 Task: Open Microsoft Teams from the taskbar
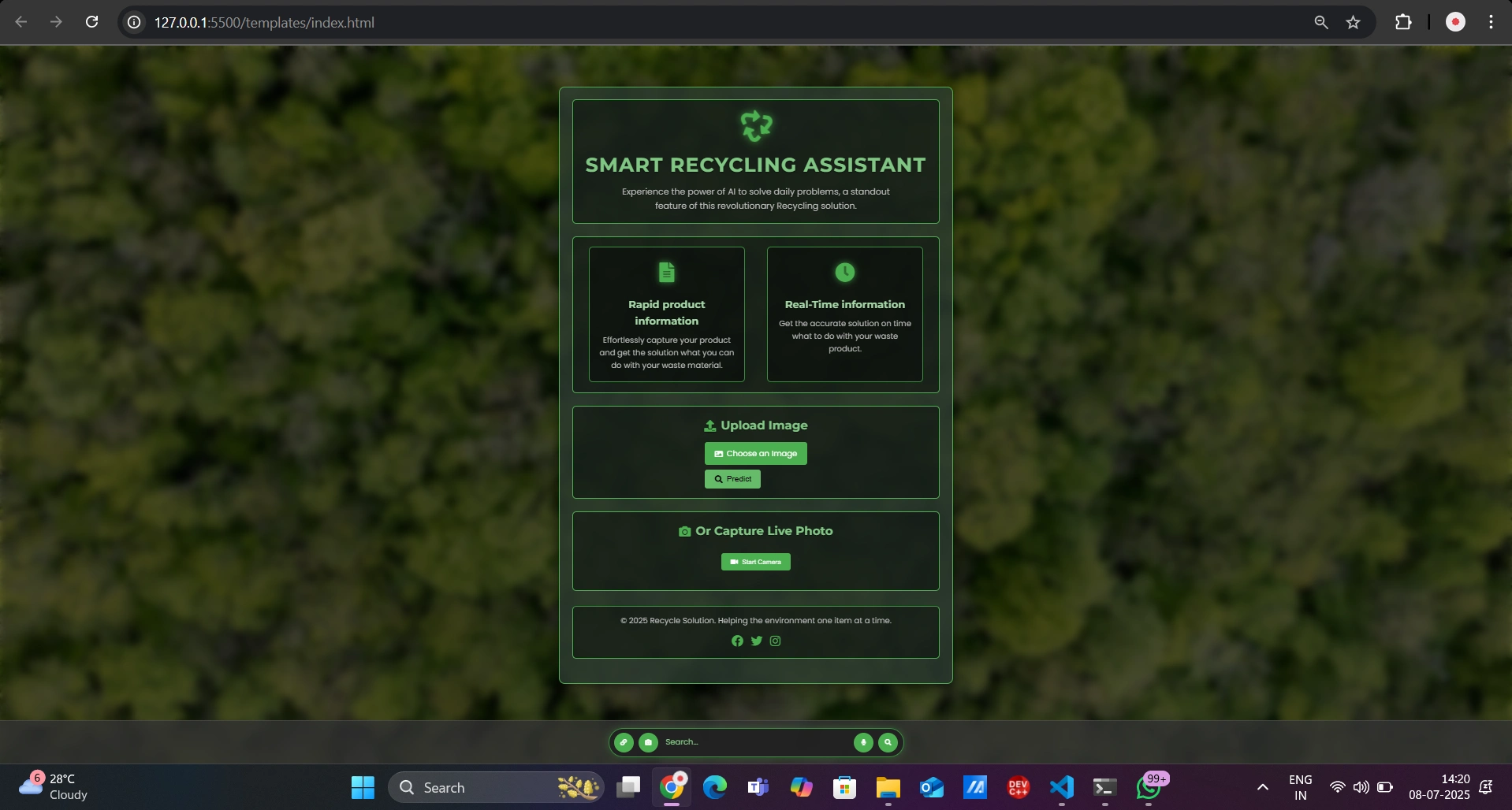tap(758, 787)
